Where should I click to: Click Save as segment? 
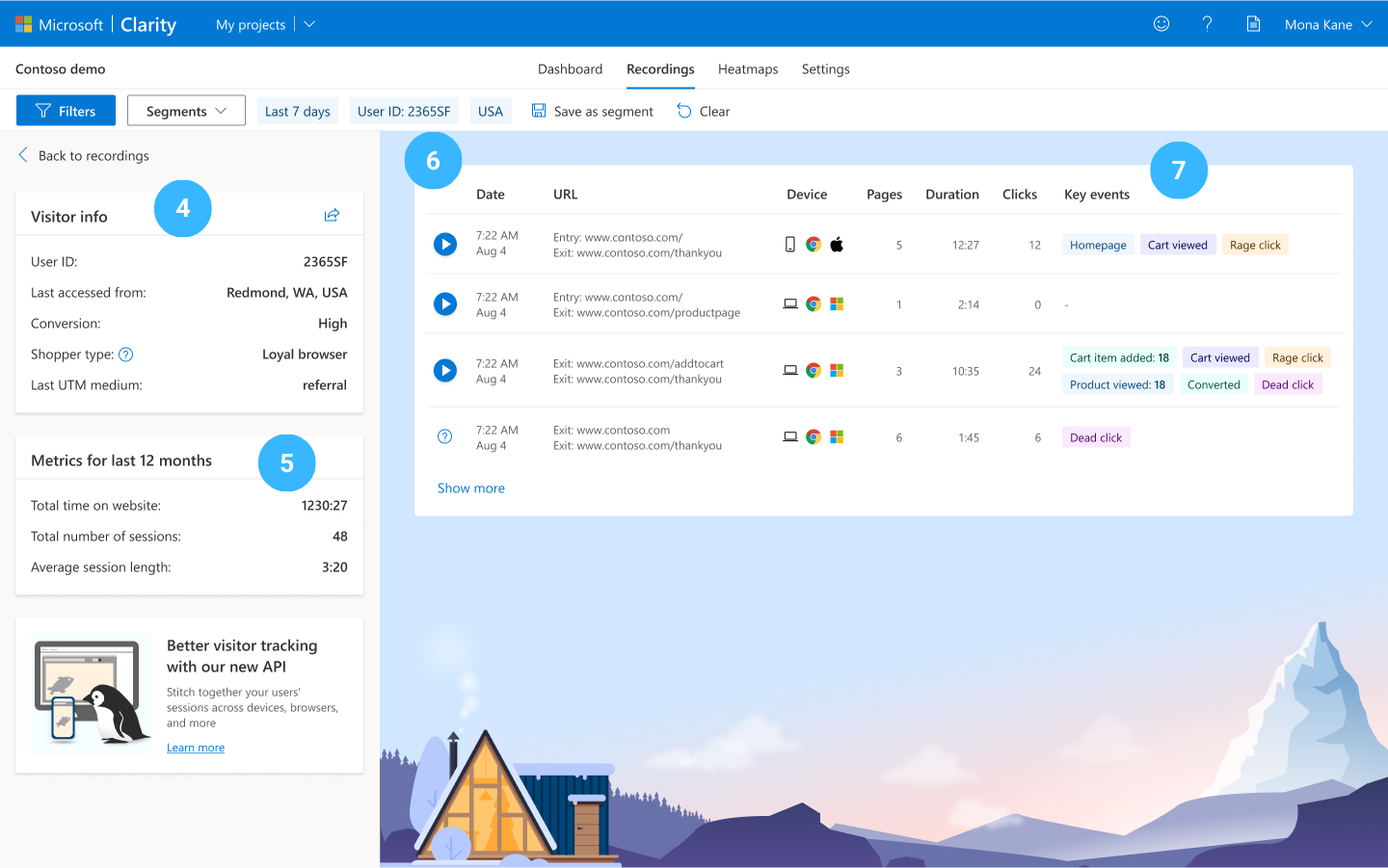tap(593, 111)
